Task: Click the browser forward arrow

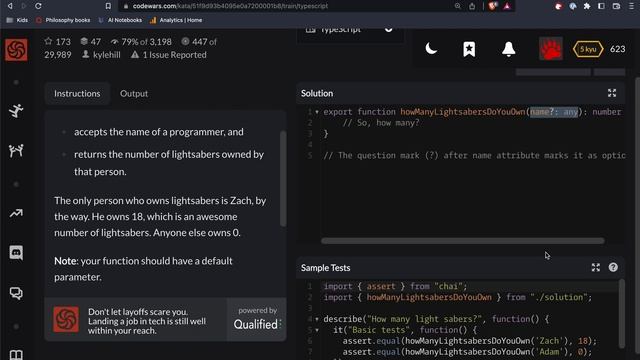Action: tap(24, 6)
